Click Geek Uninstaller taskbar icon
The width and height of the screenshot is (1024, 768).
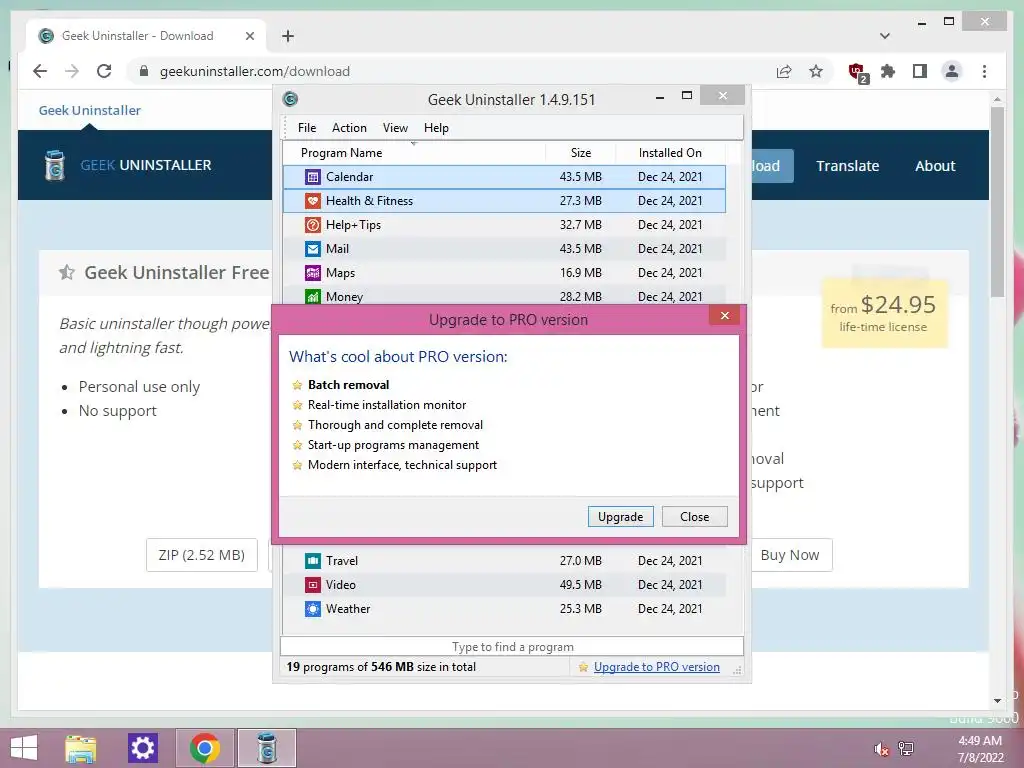point(266,748)
